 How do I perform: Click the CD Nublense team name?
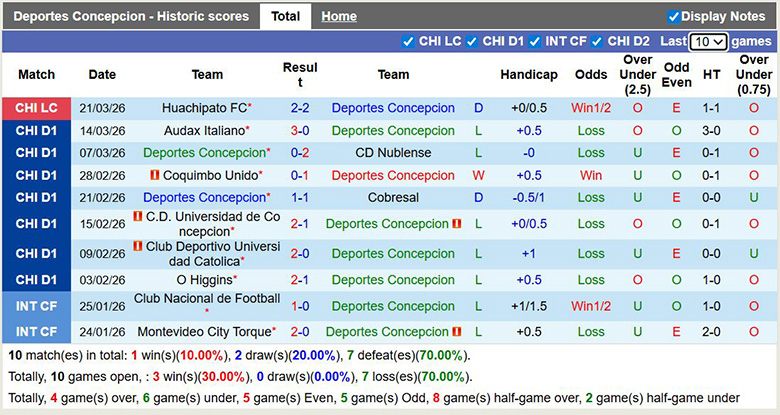pyautogui.click(x=393, y=153)
